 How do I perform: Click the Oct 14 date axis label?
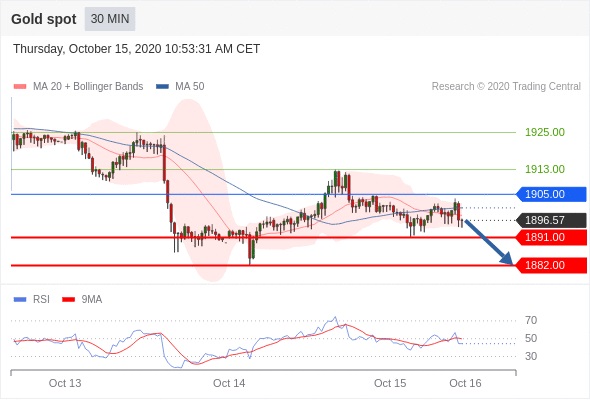tap(229, 383)
